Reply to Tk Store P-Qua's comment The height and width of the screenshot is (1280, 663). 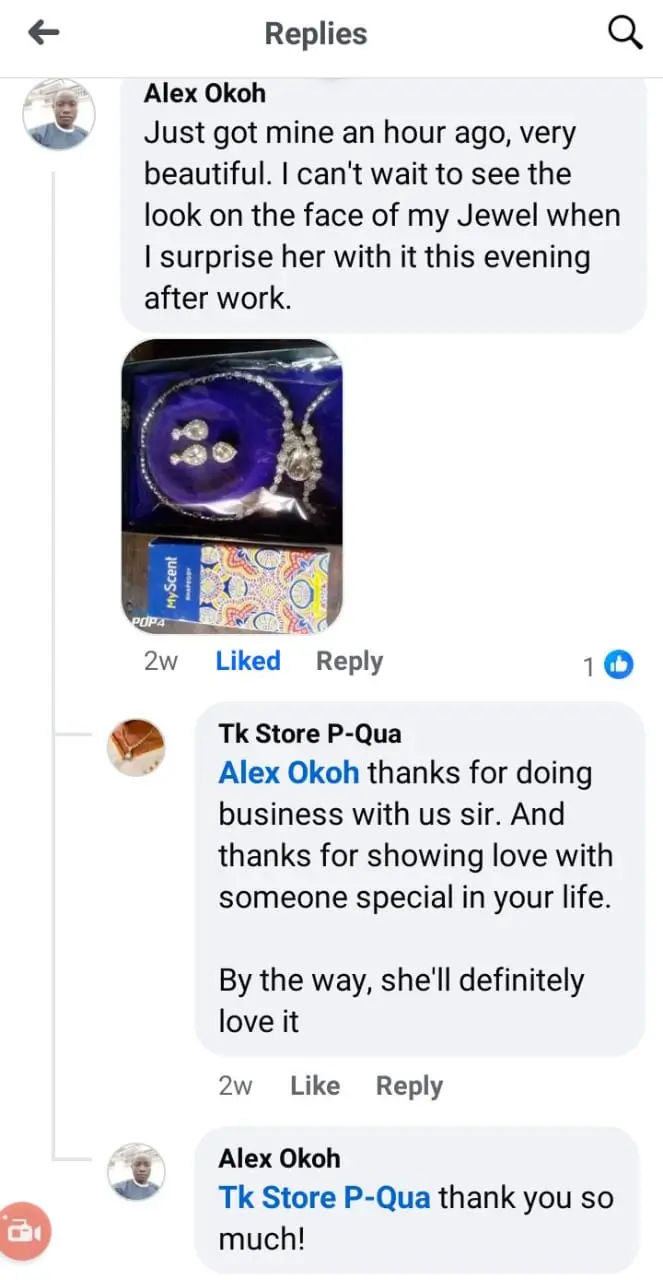tap(409, 1086)
